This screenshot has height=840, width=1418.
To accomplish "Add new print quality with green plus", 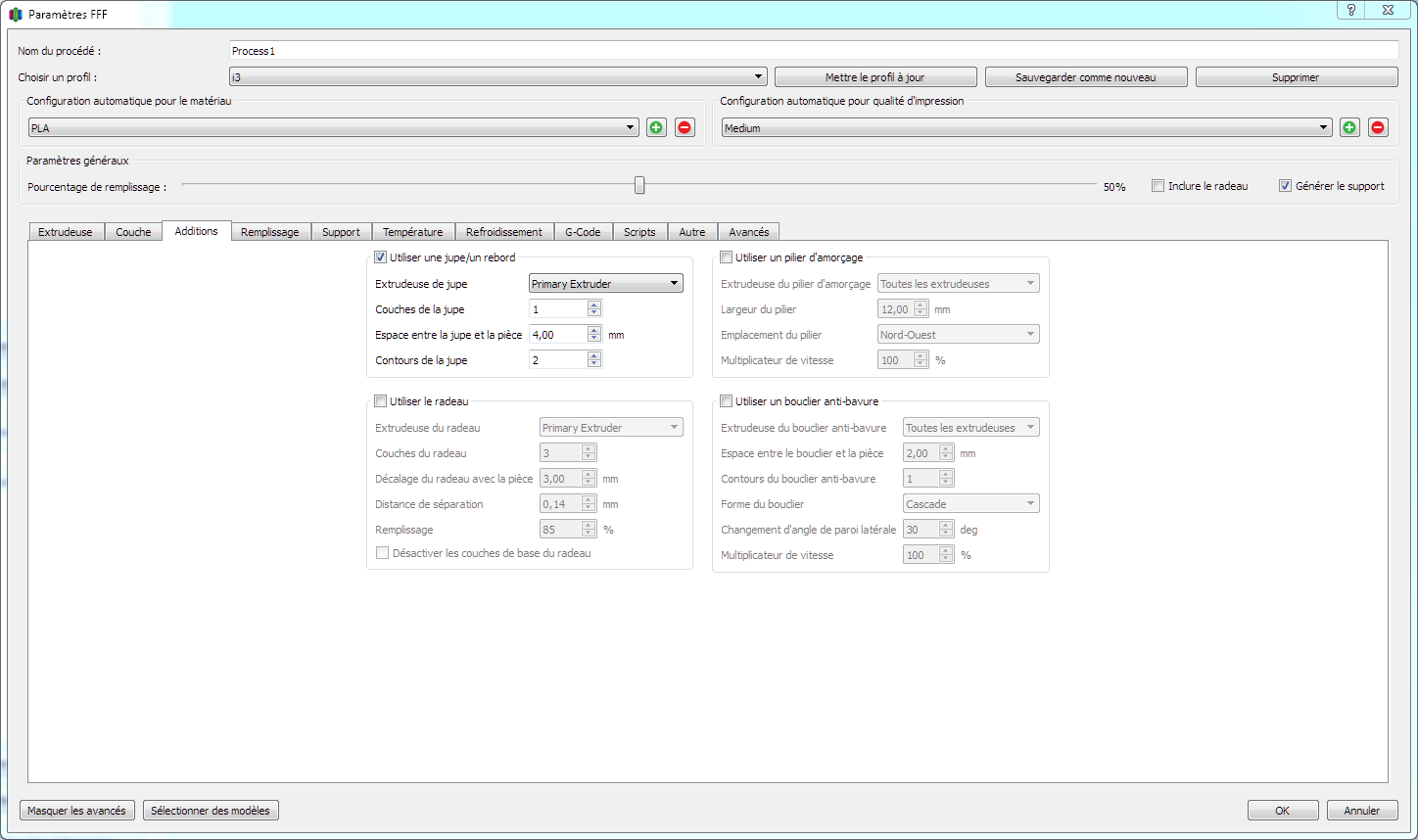I will [x=1349, y=127].
